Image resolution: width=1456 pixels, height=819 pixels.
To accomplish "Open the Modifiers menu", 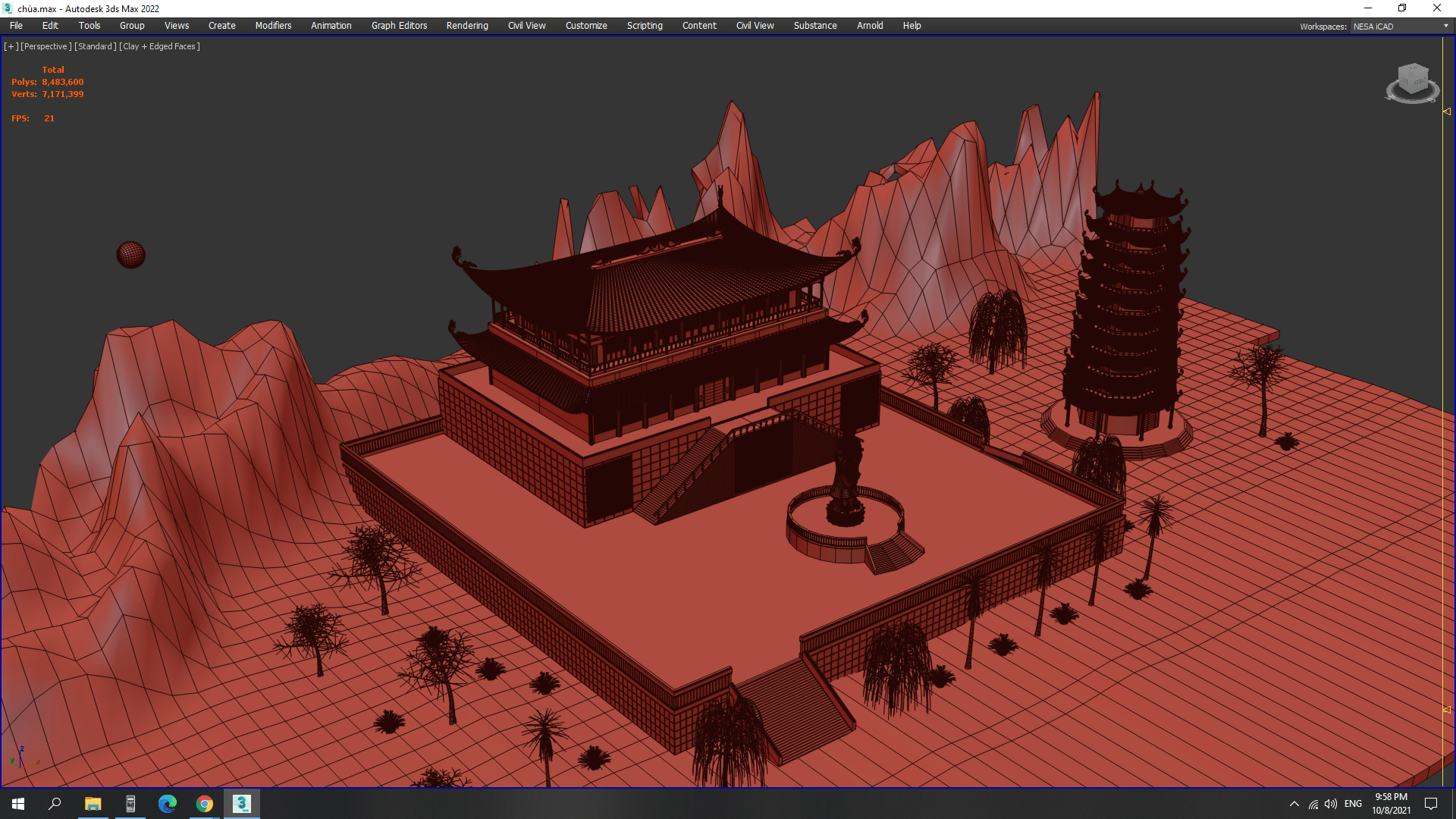I will point(273,26).
